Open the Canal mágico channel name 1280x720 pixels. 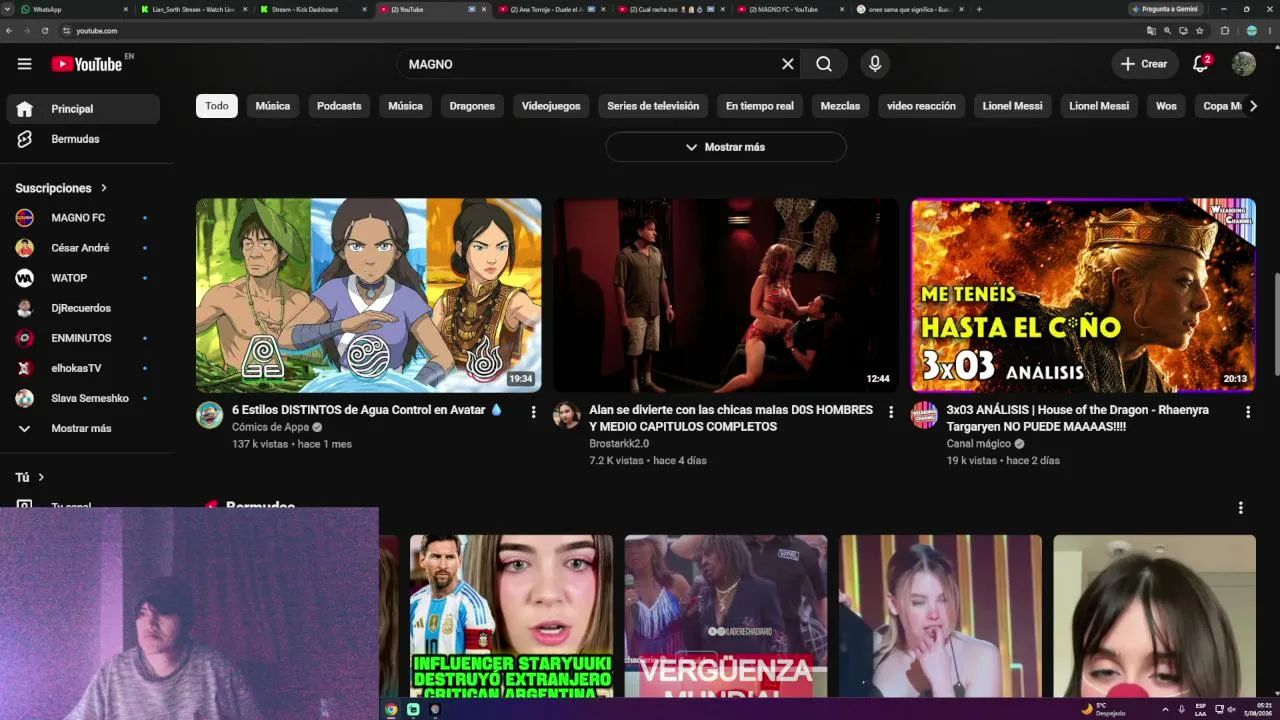[979, 444]
